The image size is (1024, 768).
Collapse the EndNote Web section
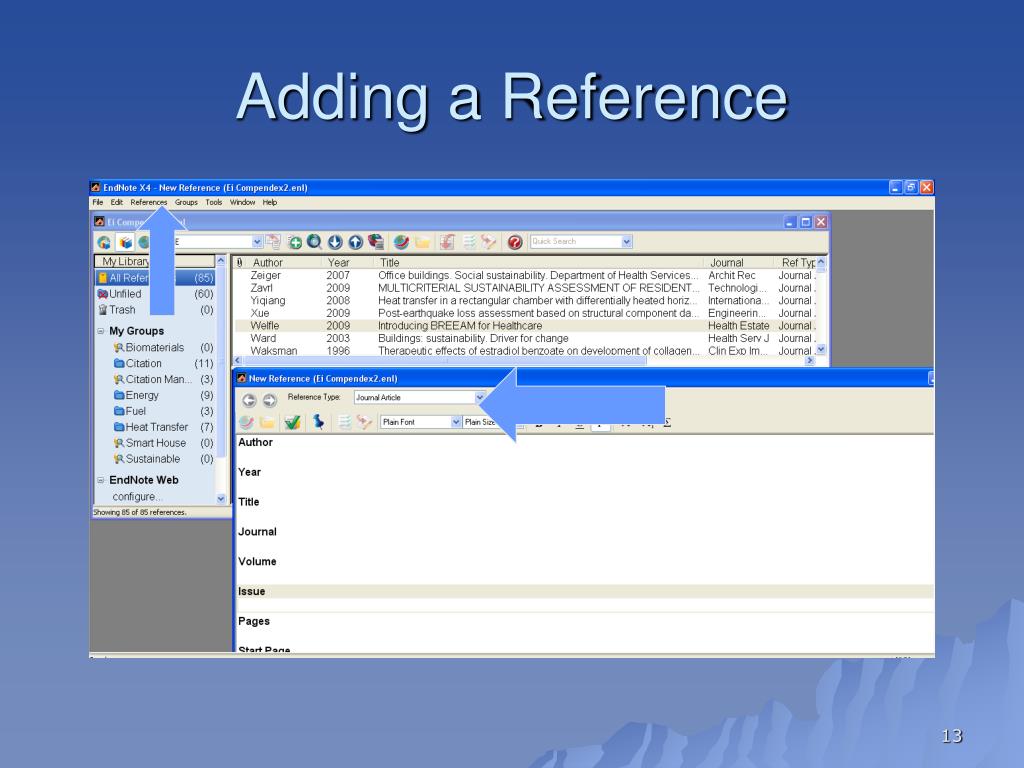pos(101,480)
